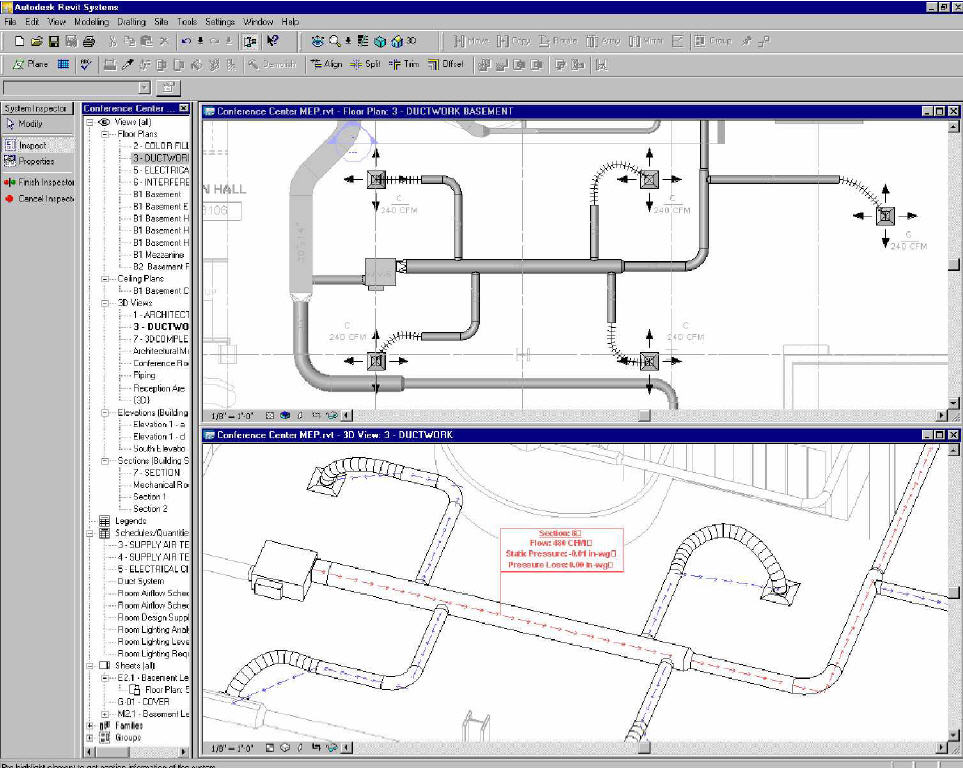Select 2 - COLOR FILL floor plan
Viewport: 963px width, 768px height.
(161, 146)
